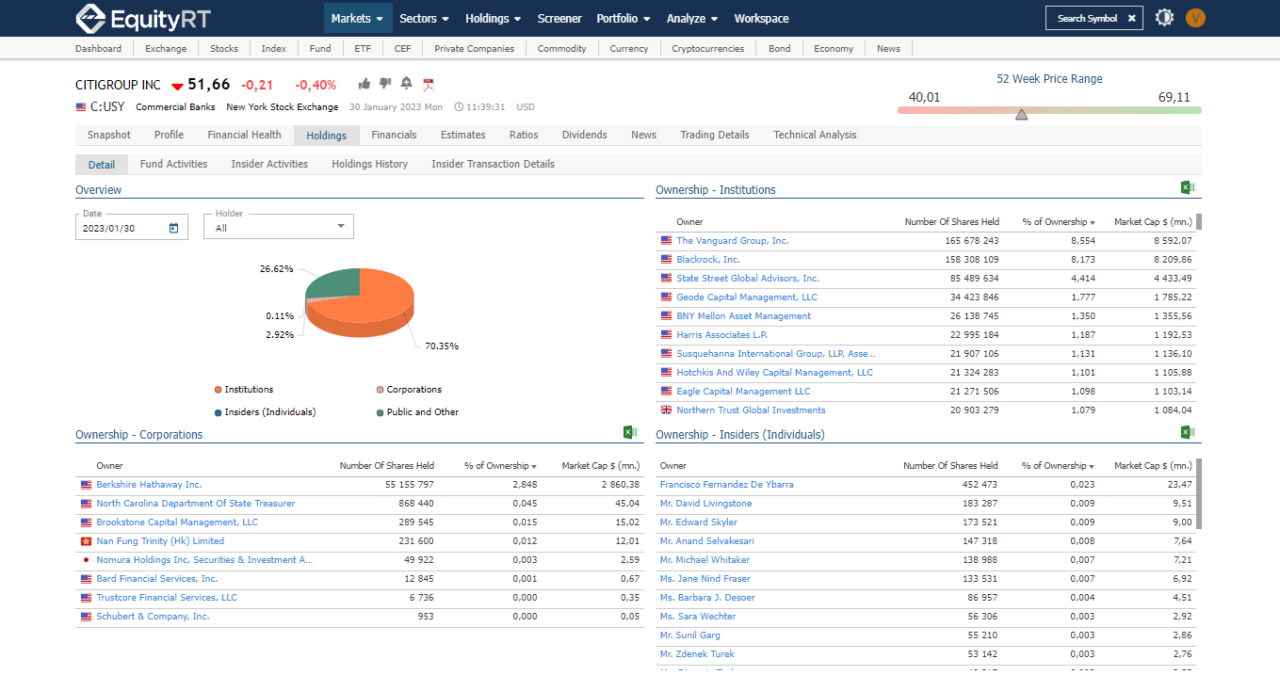This screenshot has width=1280, height=675.
Task: Toggle Public and Other legend item
Action: click(416, 412)
